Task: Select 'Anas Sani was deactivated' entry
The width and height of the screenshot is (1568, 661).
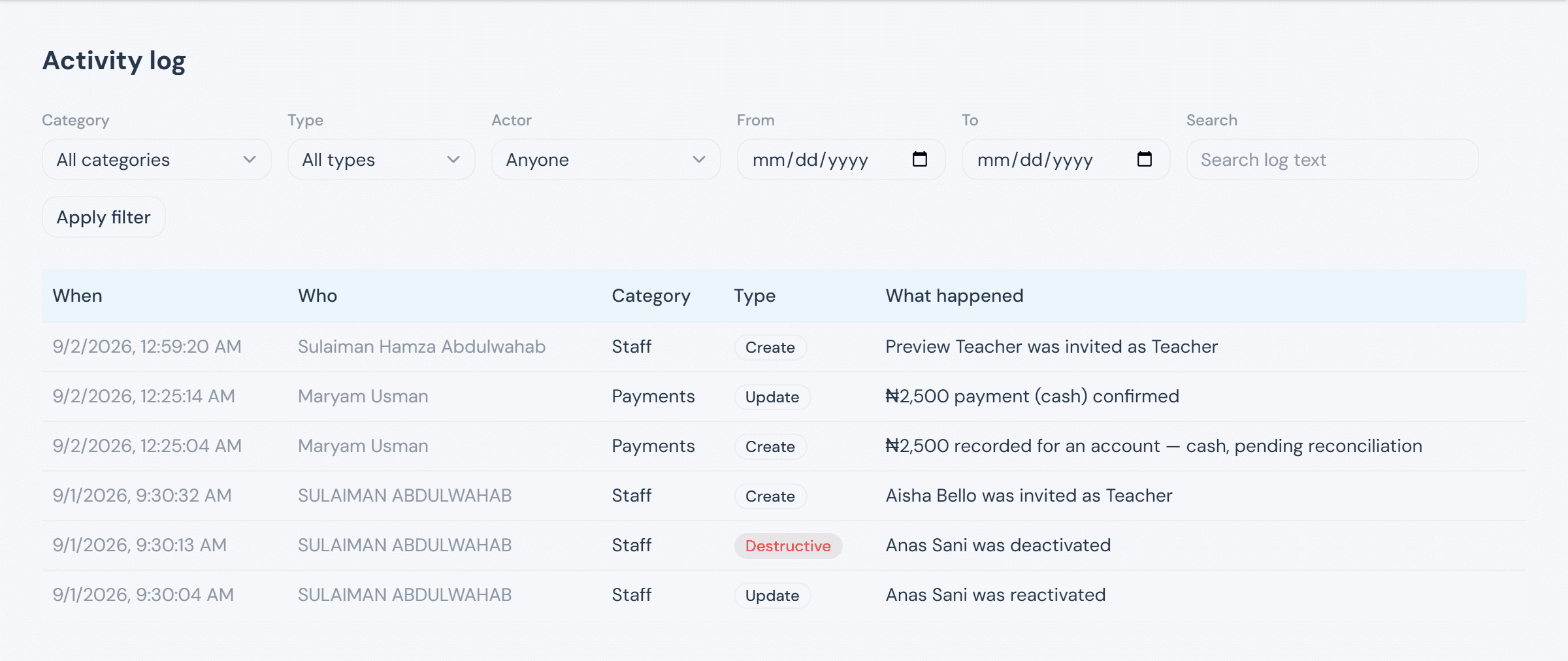Action: click(998, 545)
